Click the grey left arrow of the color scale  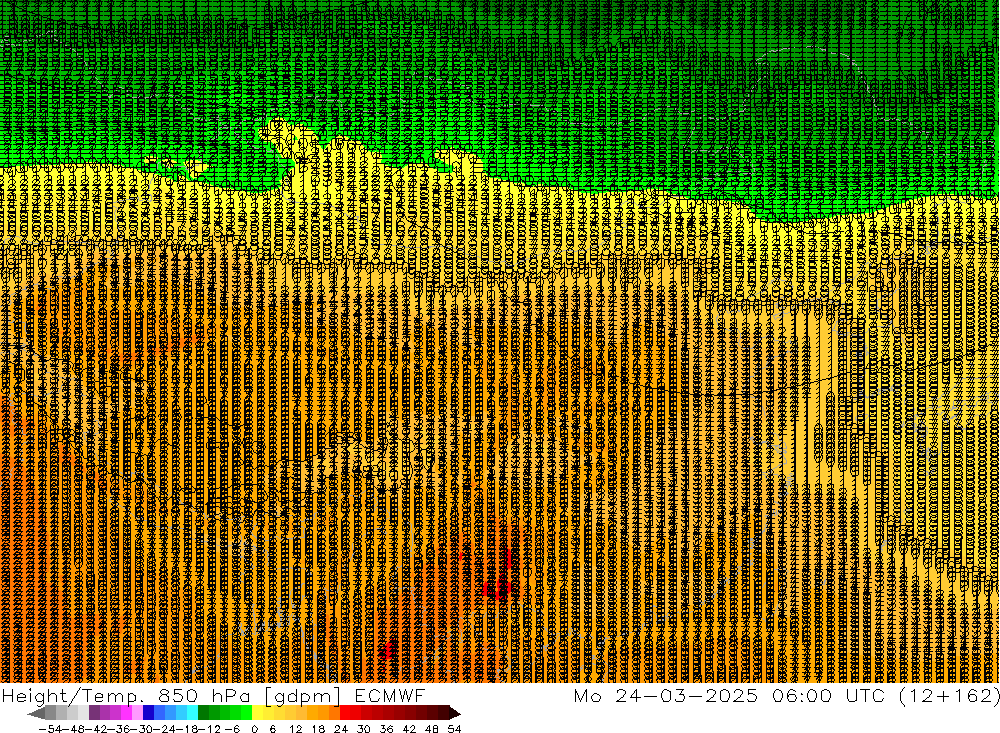pos(36,713)
